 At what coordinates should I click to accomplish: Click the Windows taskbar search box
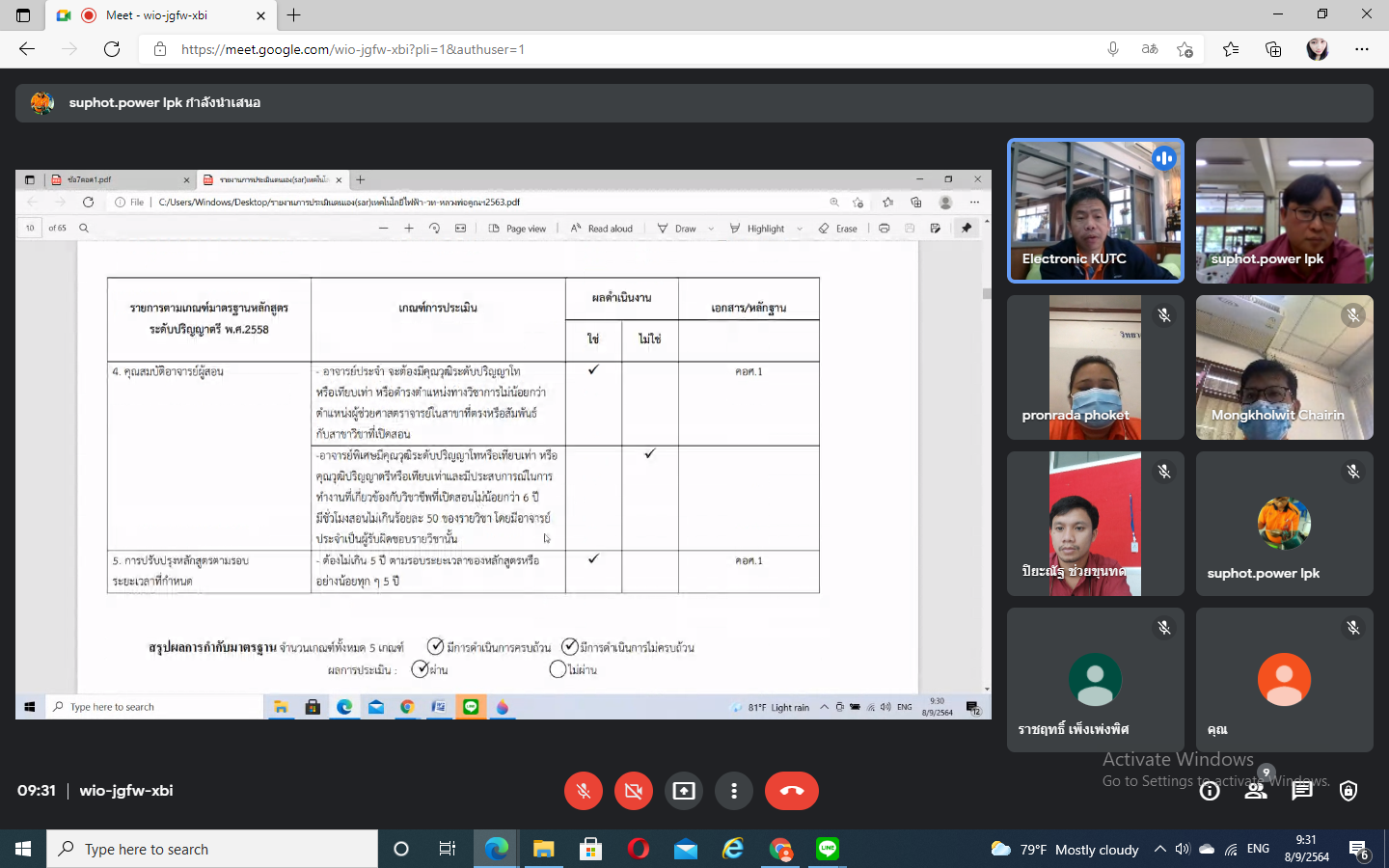coord(212,849)
